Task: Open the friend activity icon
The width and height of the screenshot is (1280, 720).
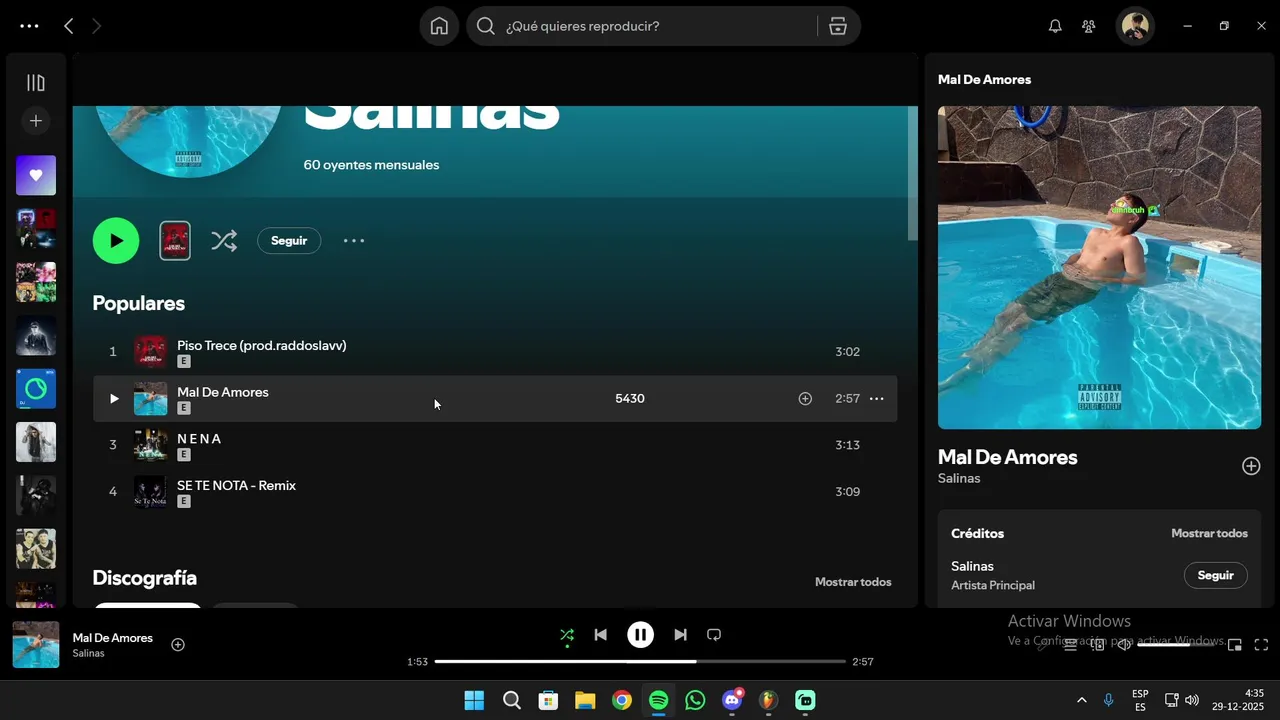Action: (x=1089, y=26)
